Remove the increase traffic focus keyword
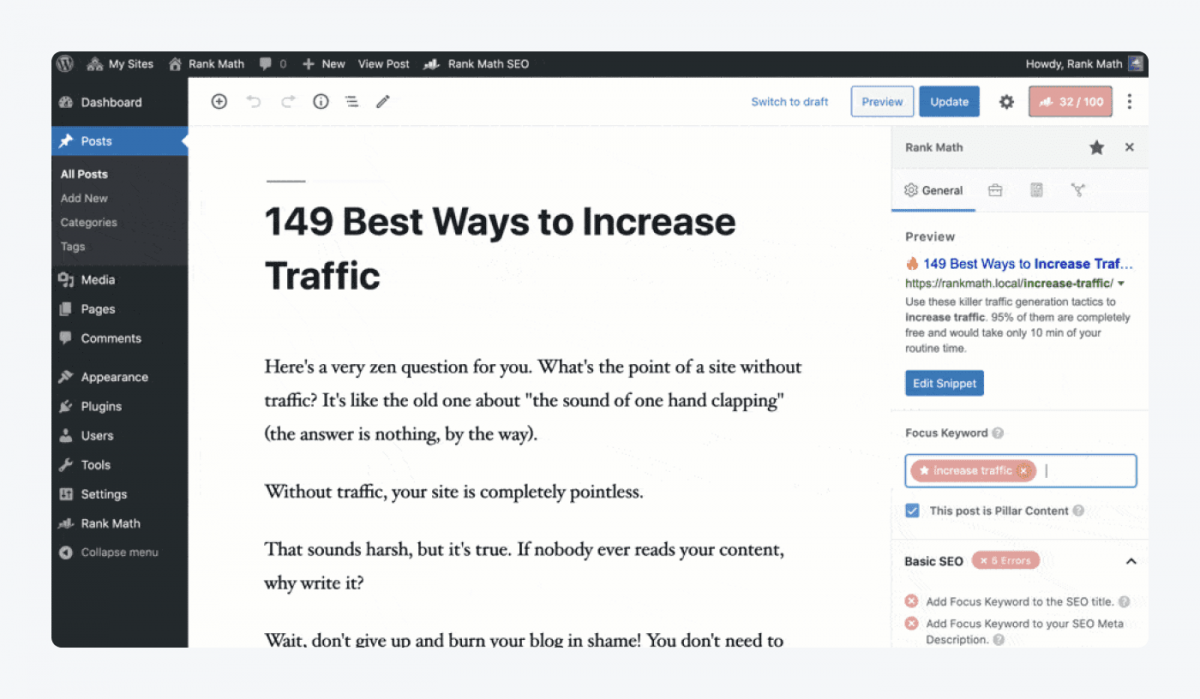1200x699 pixels. 1024,470
